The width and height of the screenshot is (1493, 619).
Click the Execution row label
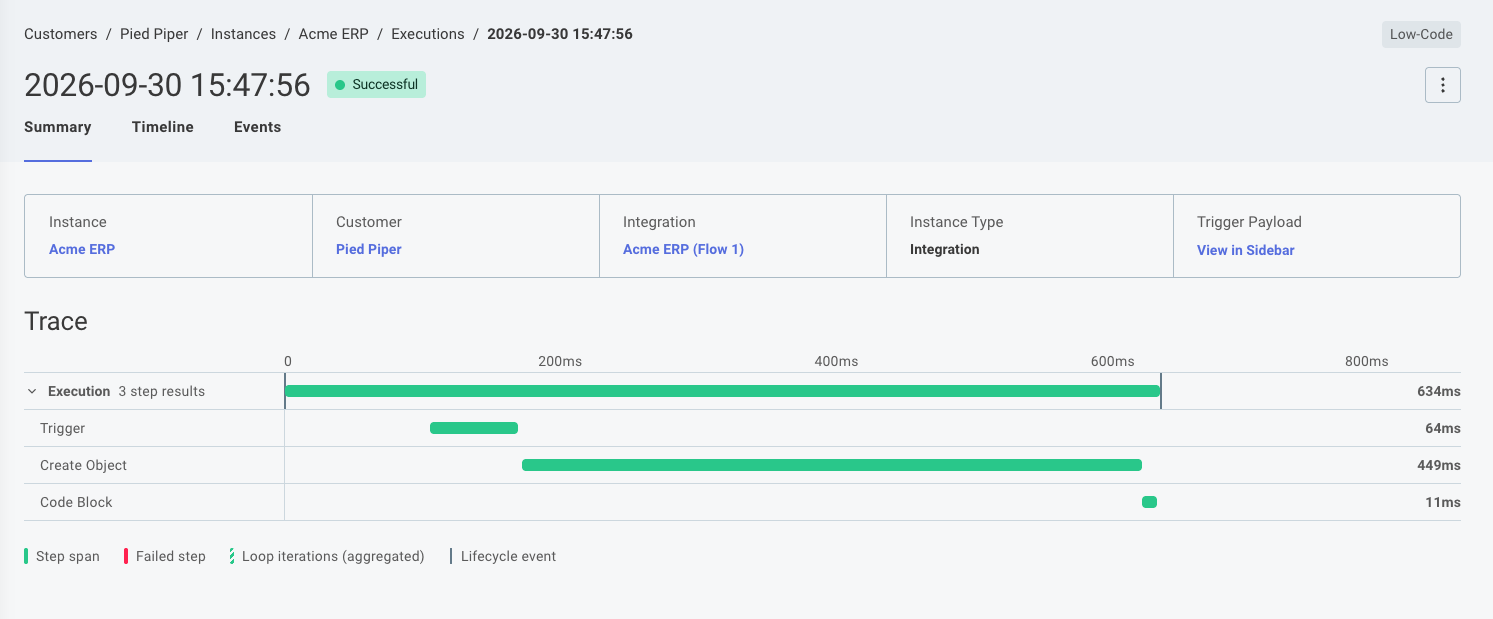[x=79, y=392]
